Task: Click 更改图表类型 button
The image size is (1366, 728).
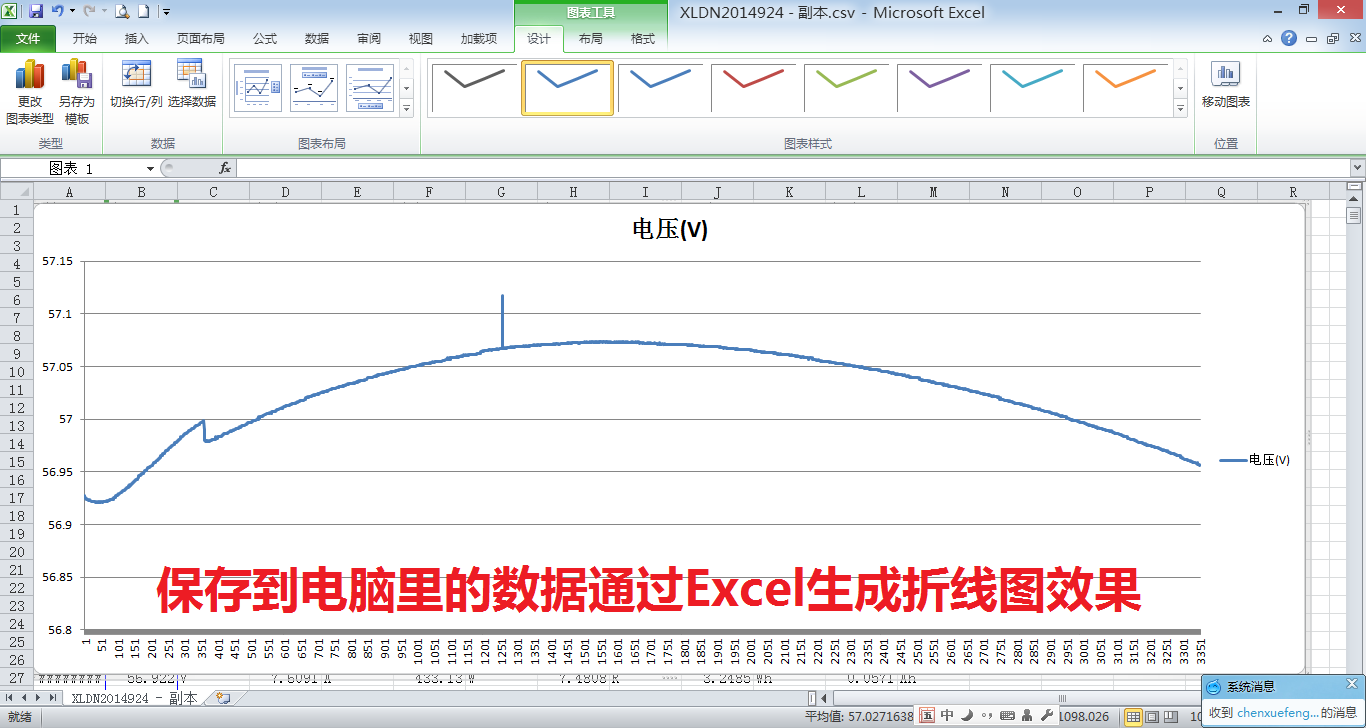Action: point(30,92)
